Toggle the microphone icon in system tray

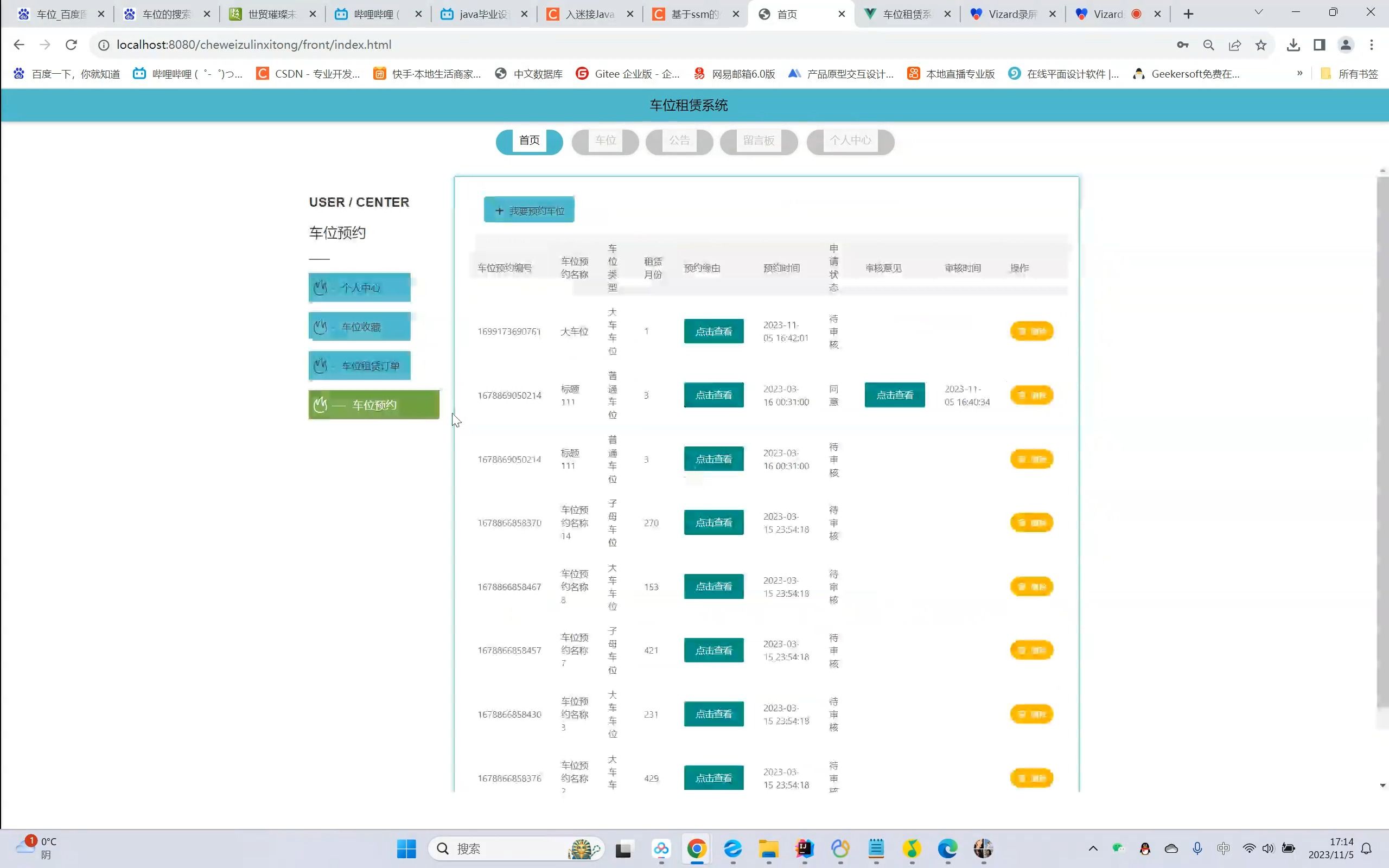[1197, 848]
